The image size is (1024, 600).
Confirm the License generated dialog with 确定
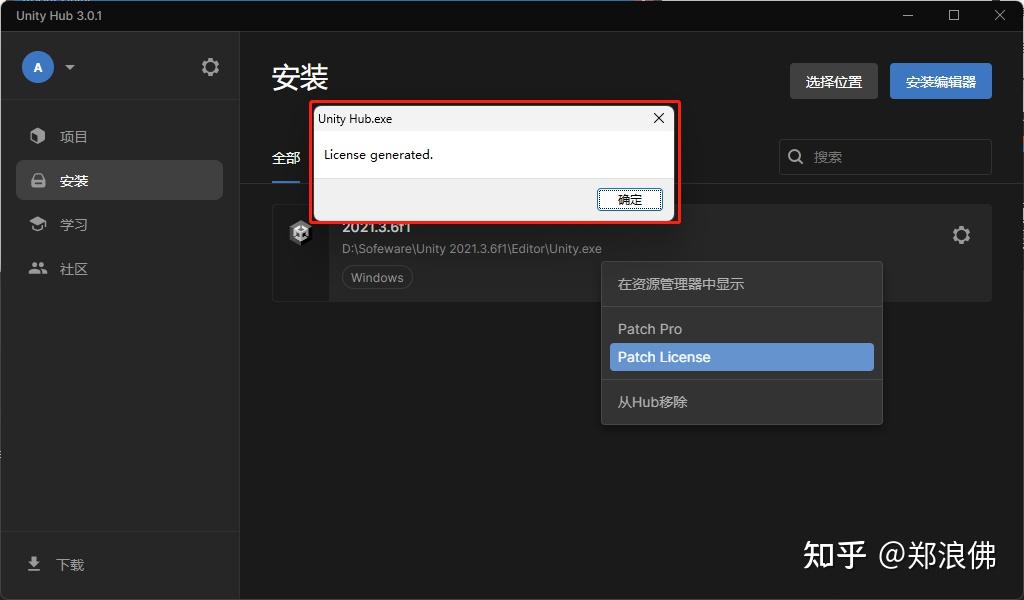coord(630,199)
